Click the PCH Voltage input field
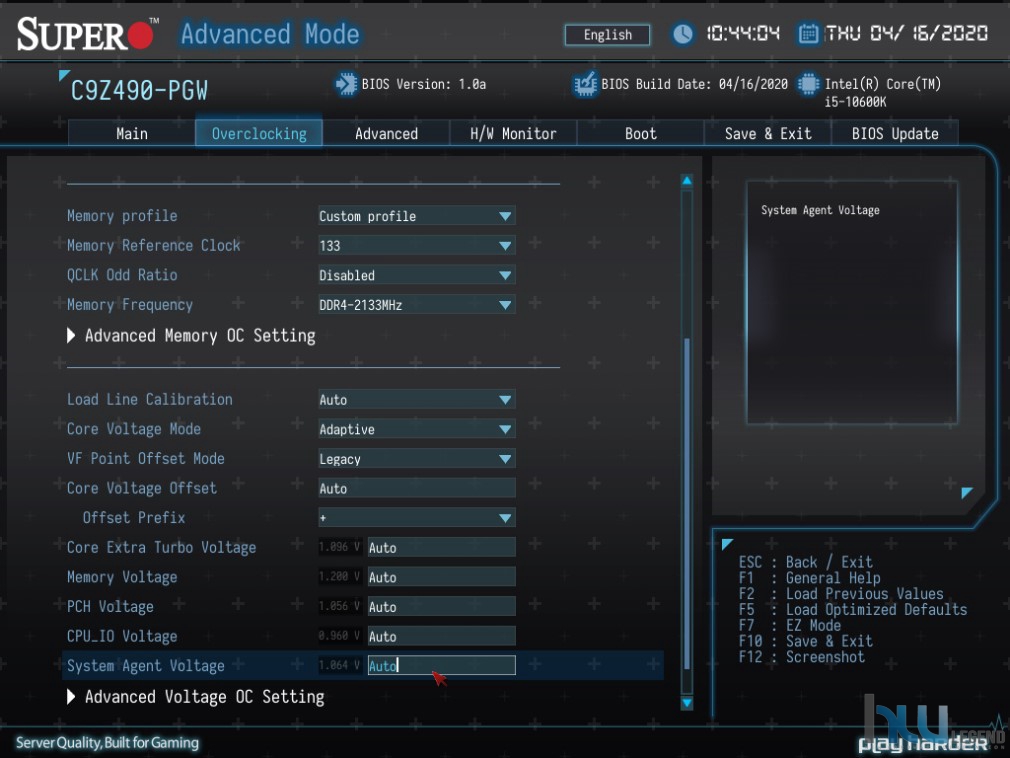Viewport: 1010px width, 758px height. 441,607
